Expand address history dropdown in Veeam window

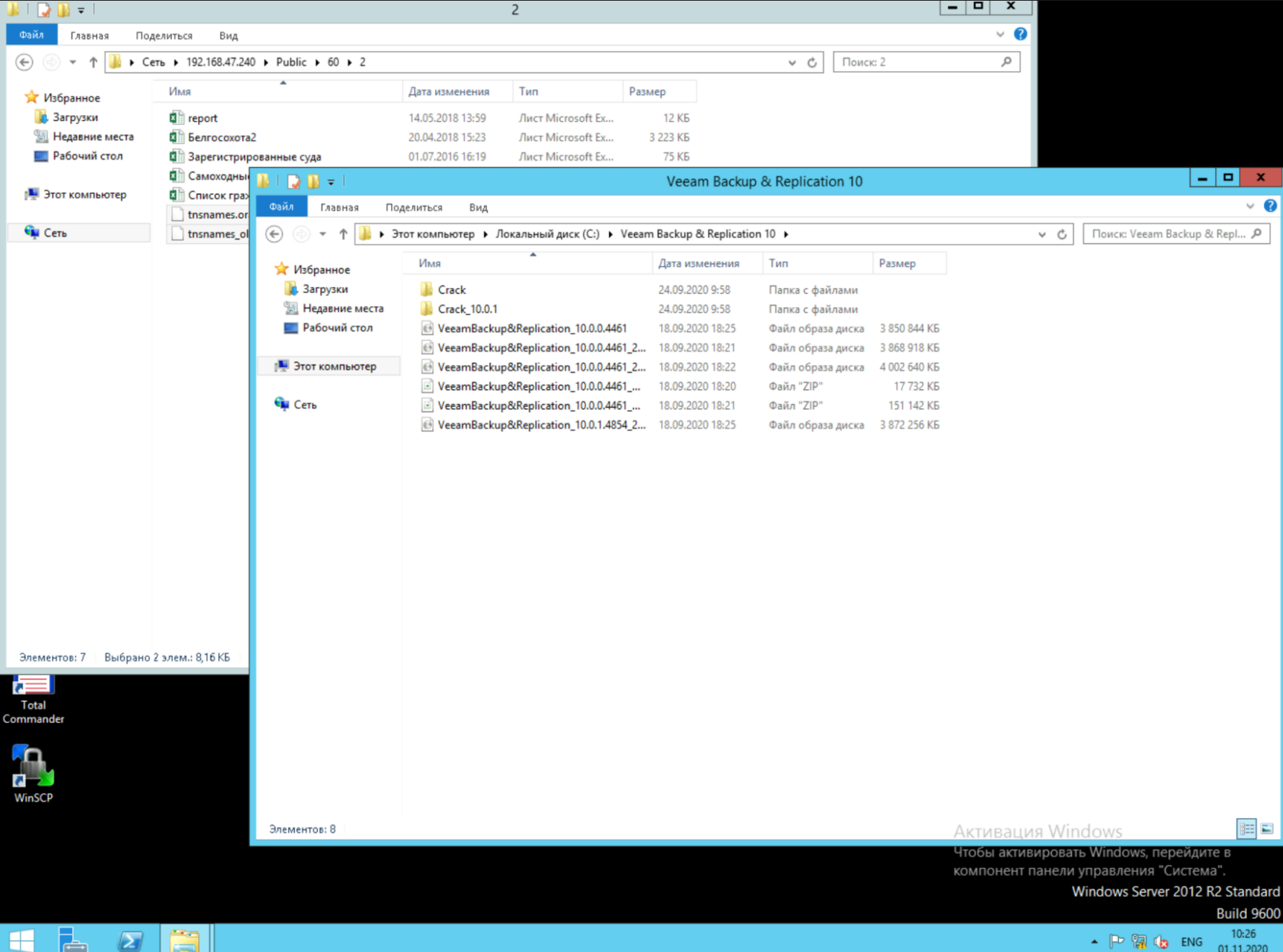click(1042, 234)
